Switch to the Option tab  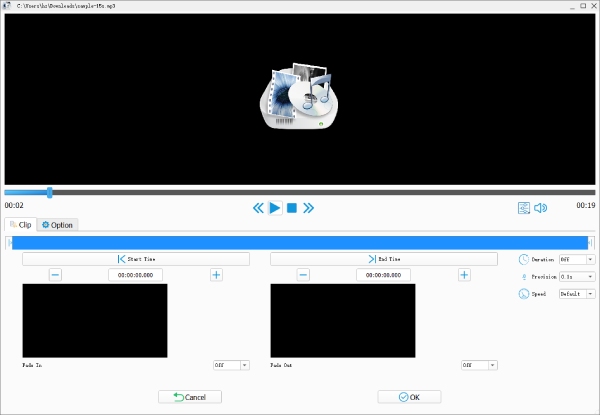(x=57, y=225)
